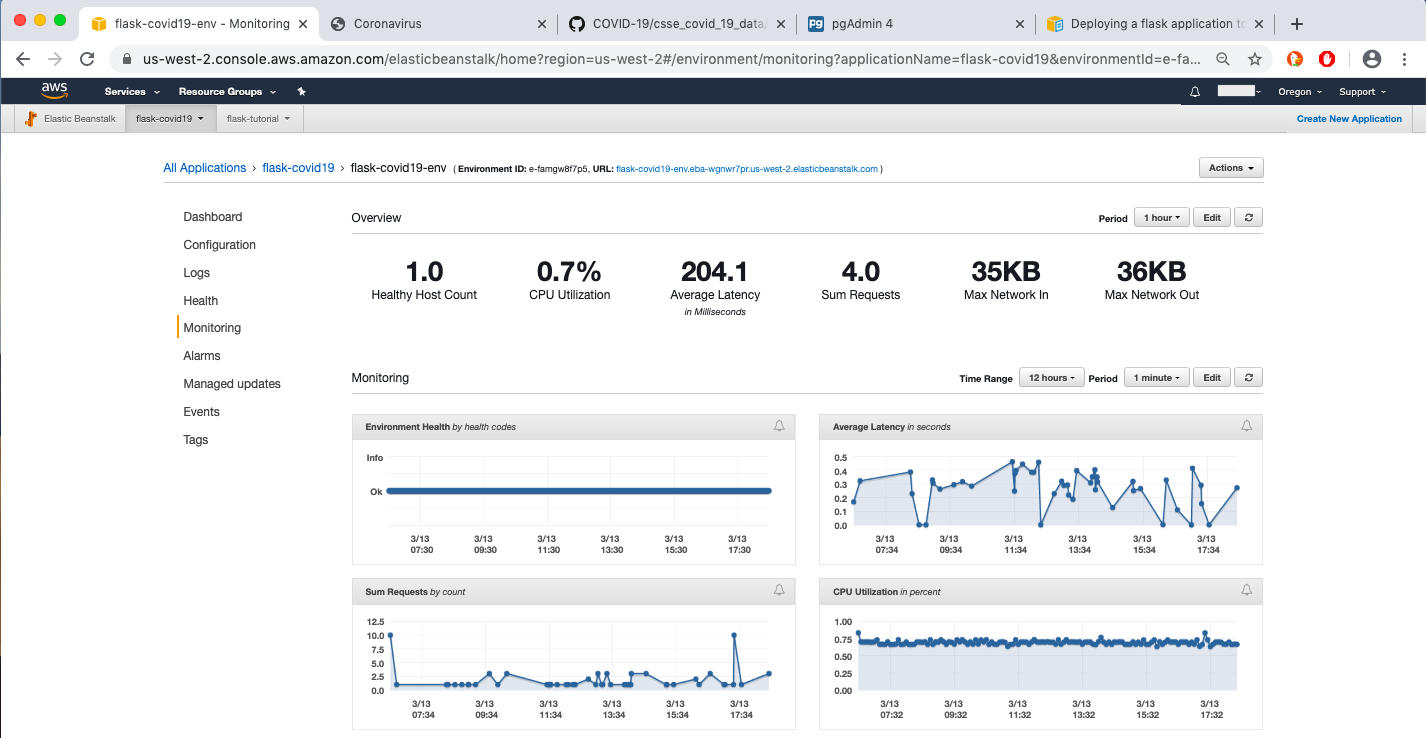Open the Chrome three-dot menu
Viewport: 1426px width, 738px height.
point(1404,59)
